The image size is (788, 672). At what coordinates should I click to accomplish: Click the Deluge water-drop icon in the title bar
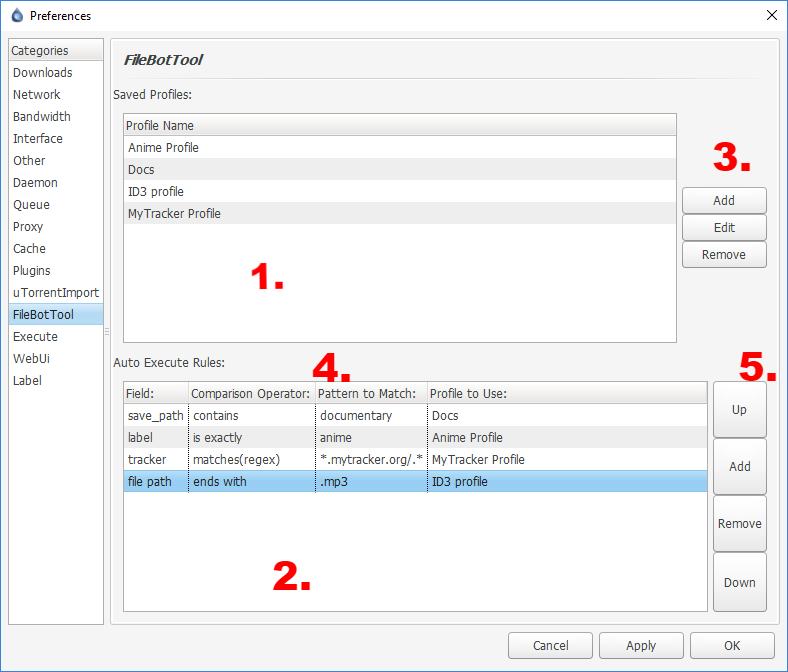(17, 16)
